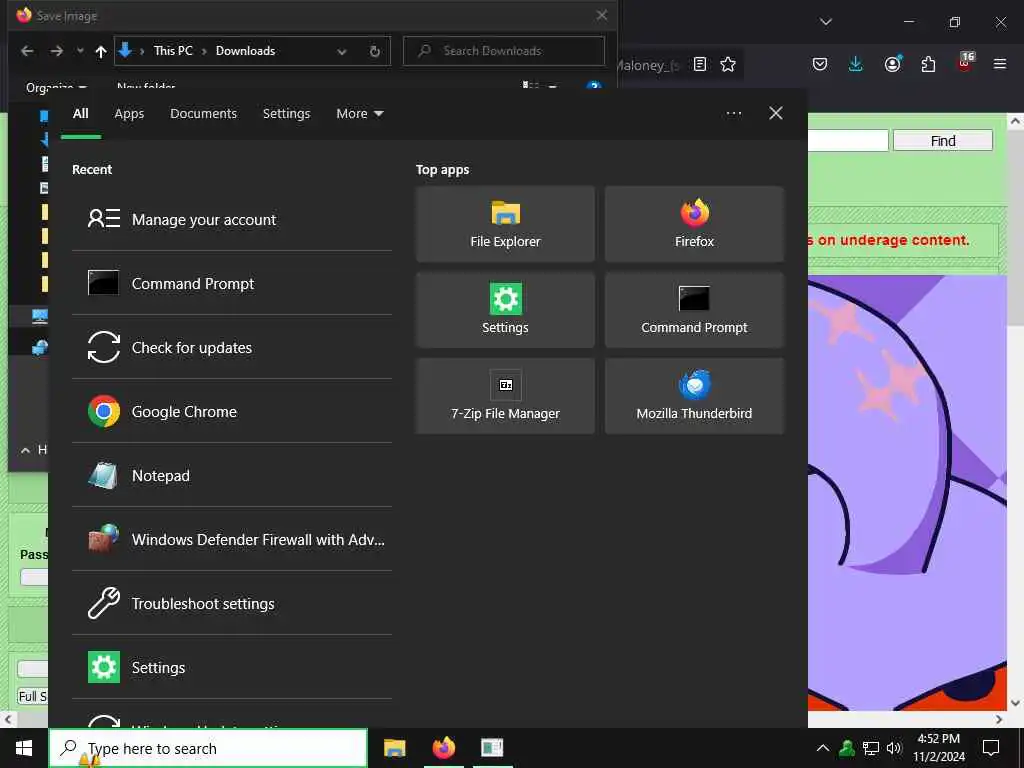Open Settings tile in Top apps

[x=505, y=310]
